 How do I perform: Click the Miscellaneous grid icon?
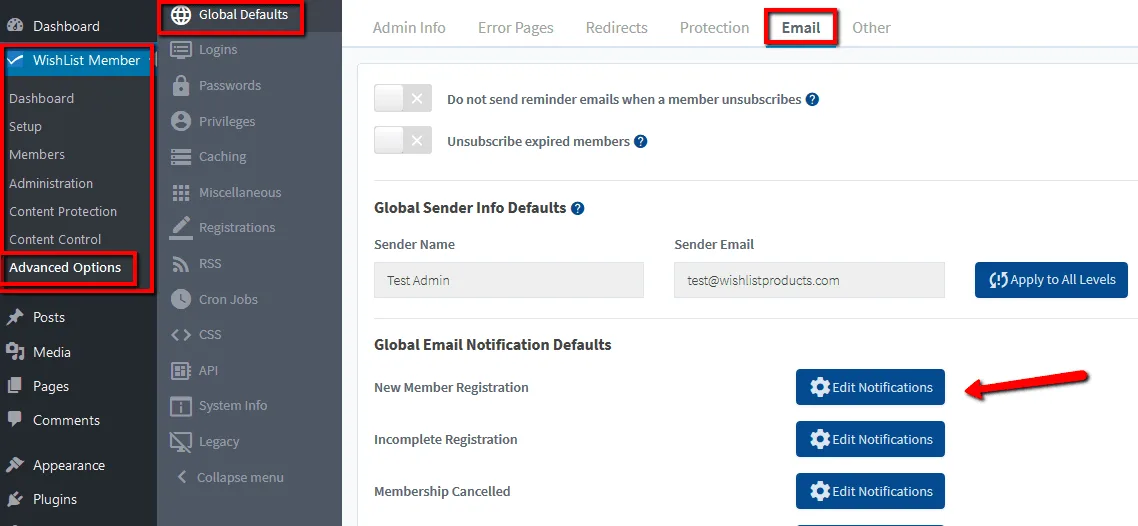coord(181,192)
